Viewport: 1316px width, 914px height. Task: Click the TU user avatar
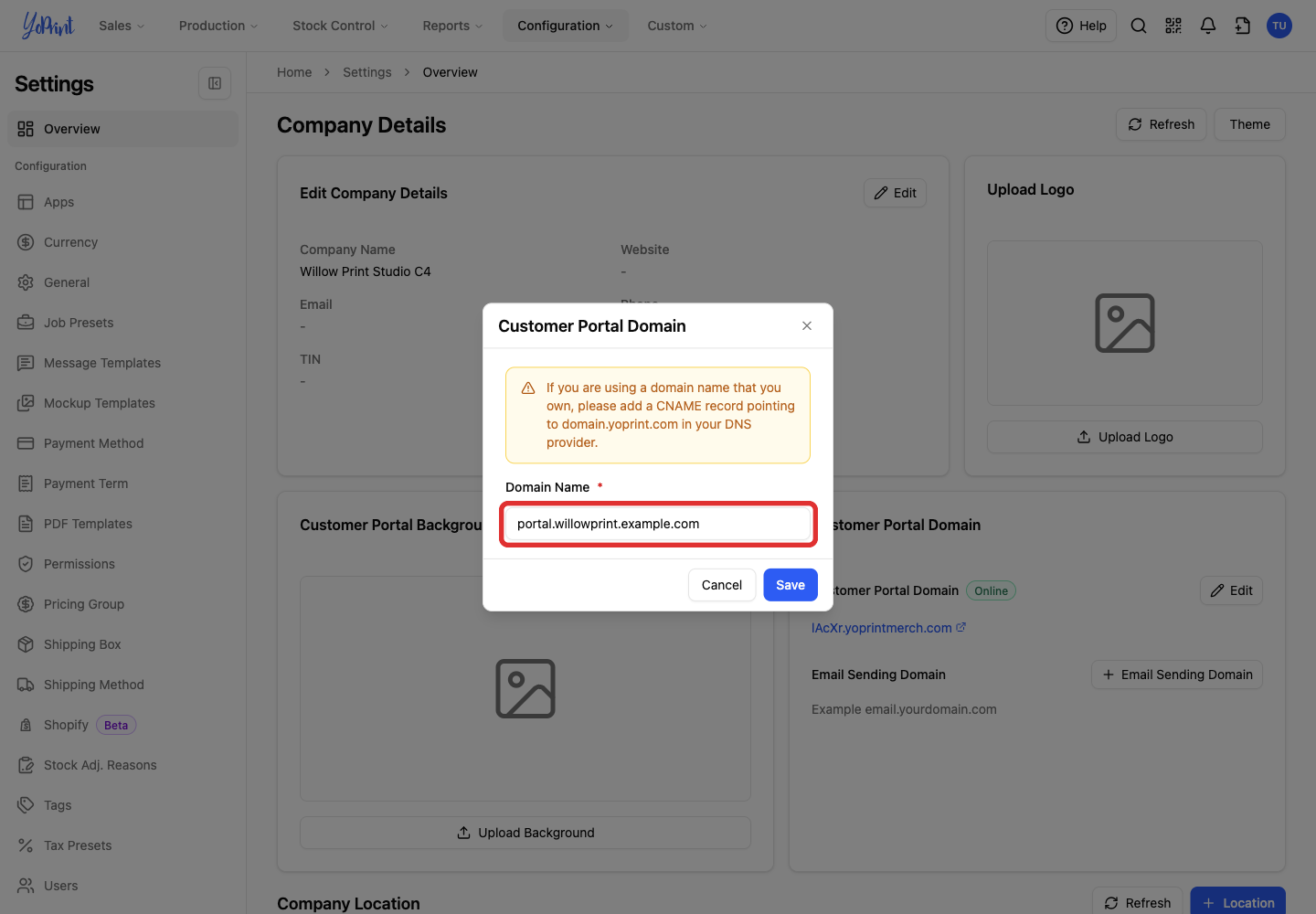point(1279,26)
